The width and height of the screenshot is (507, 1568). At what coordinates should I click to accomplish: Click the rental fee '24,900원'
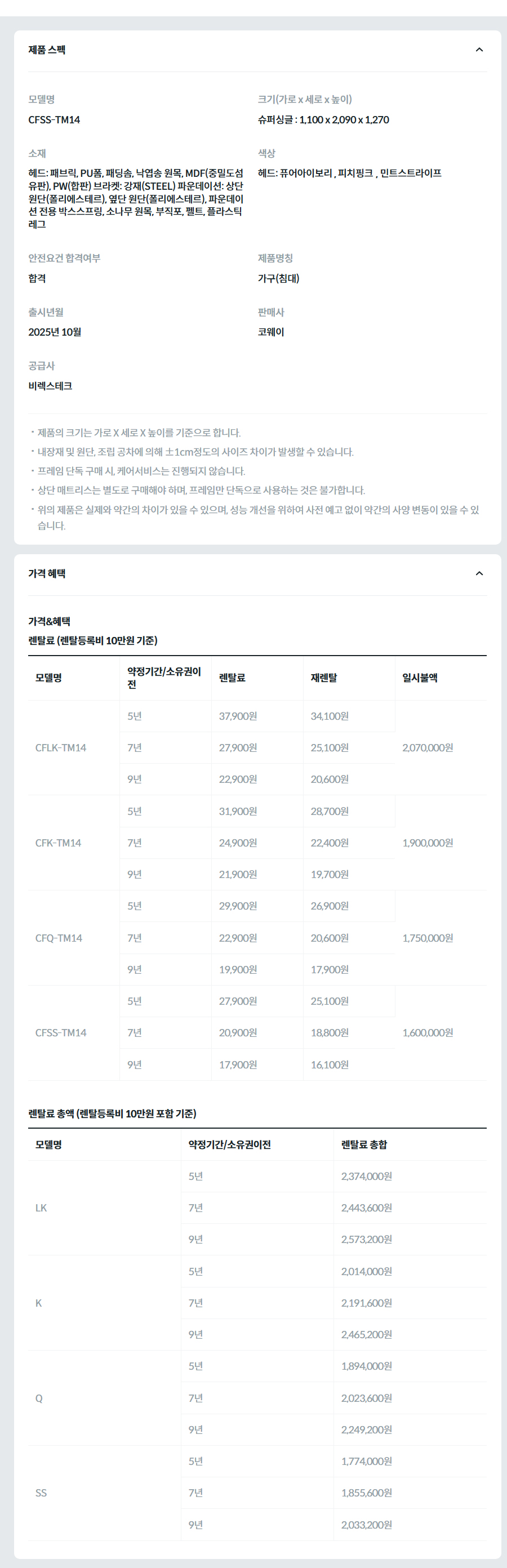tap(238, 843)
